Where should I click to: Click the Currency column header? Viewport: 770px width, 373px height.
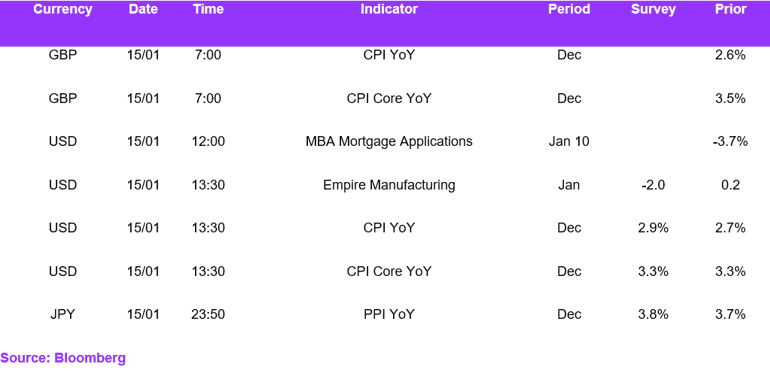click(63, 9)
